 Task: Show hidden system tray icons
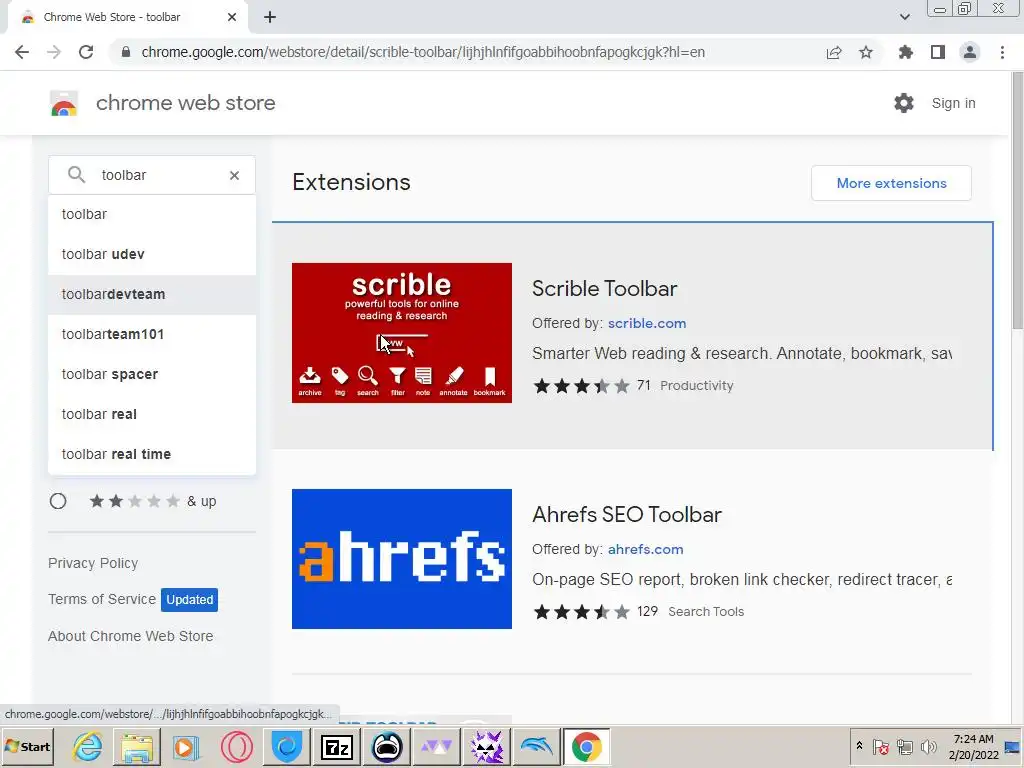[859, 746]
